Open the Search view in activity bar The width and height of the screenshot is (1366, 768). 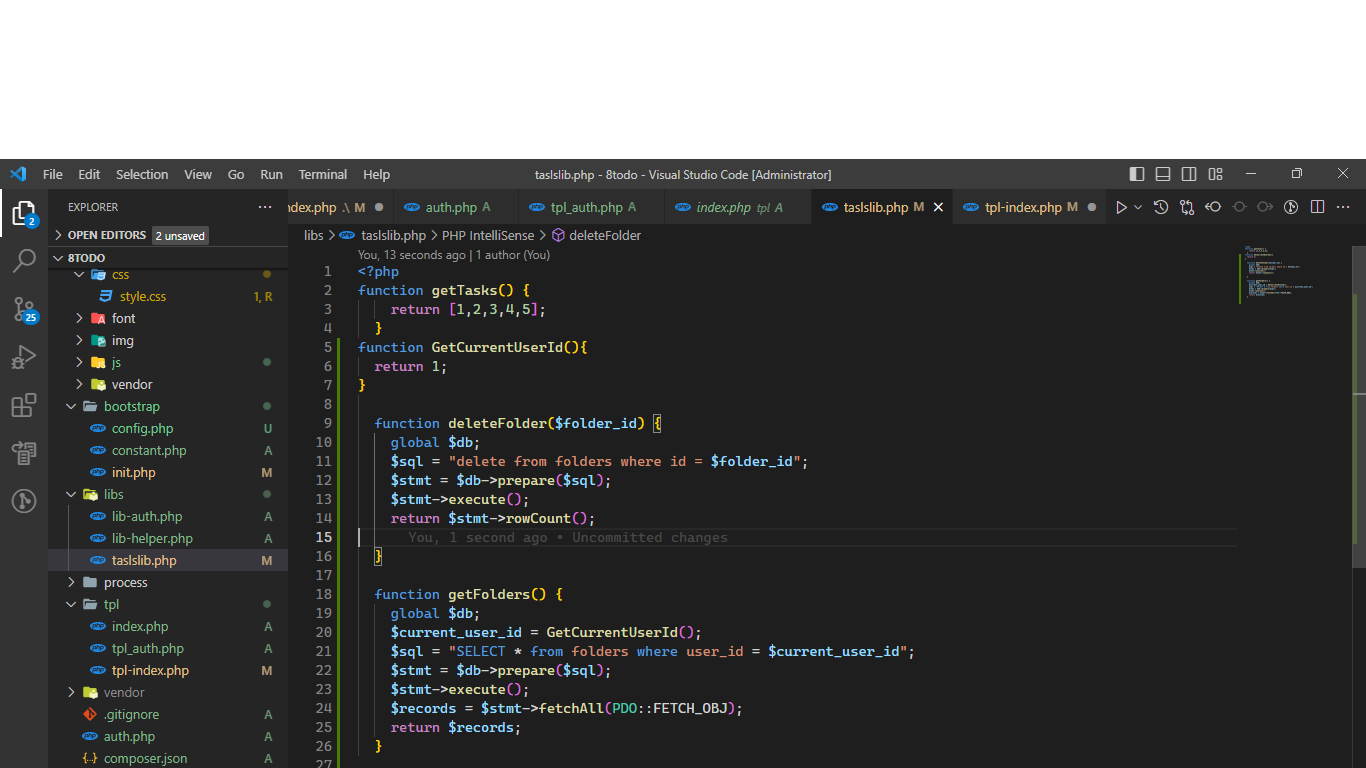[x=24, y=261]
